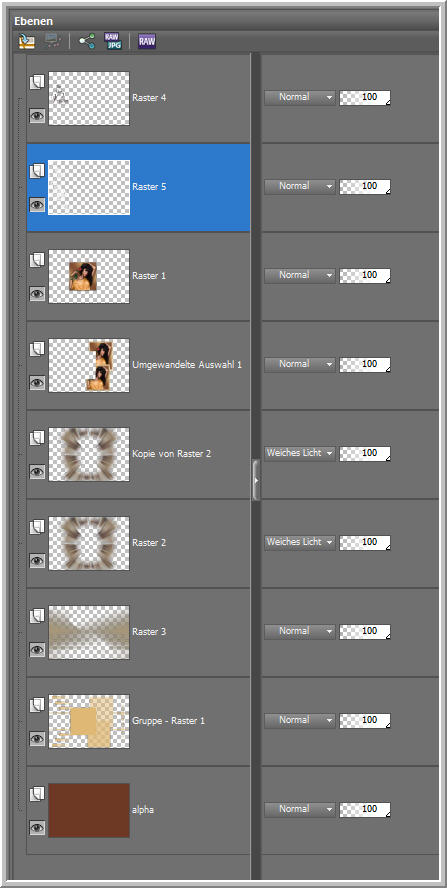The height and width of the screenshot is (888, 447).
Task: Hide the Raster 5 layer
Action: coord(37,205)
